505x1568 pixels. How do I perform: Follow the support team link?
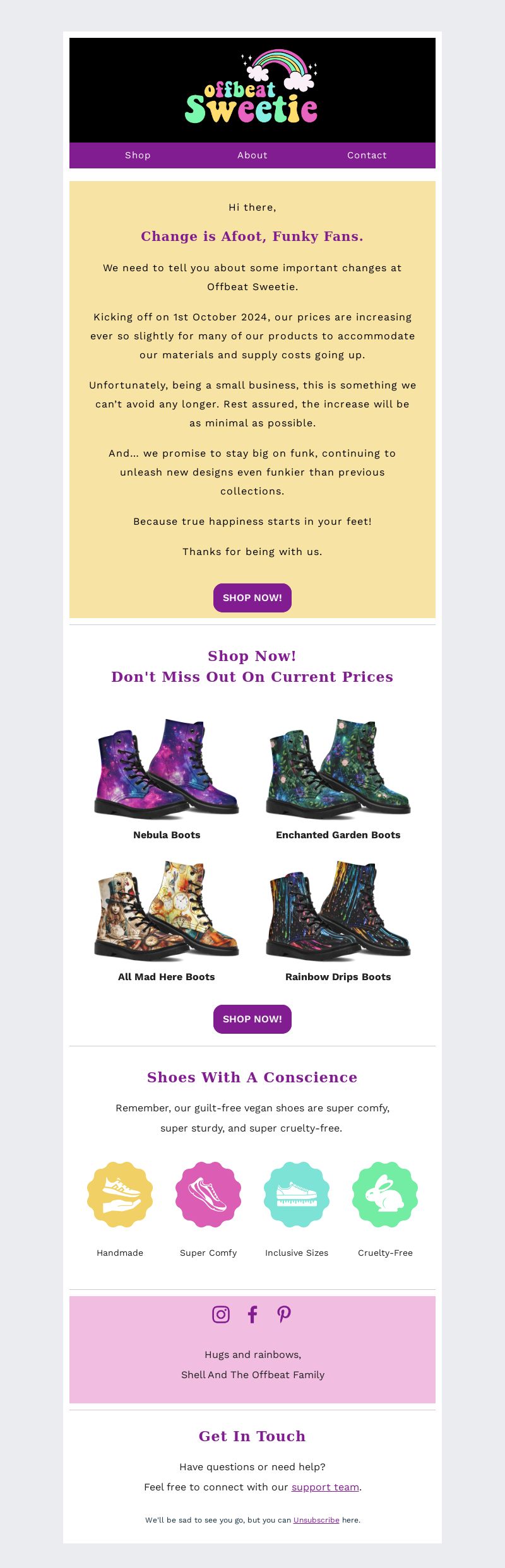click(x=325, y=1487)
